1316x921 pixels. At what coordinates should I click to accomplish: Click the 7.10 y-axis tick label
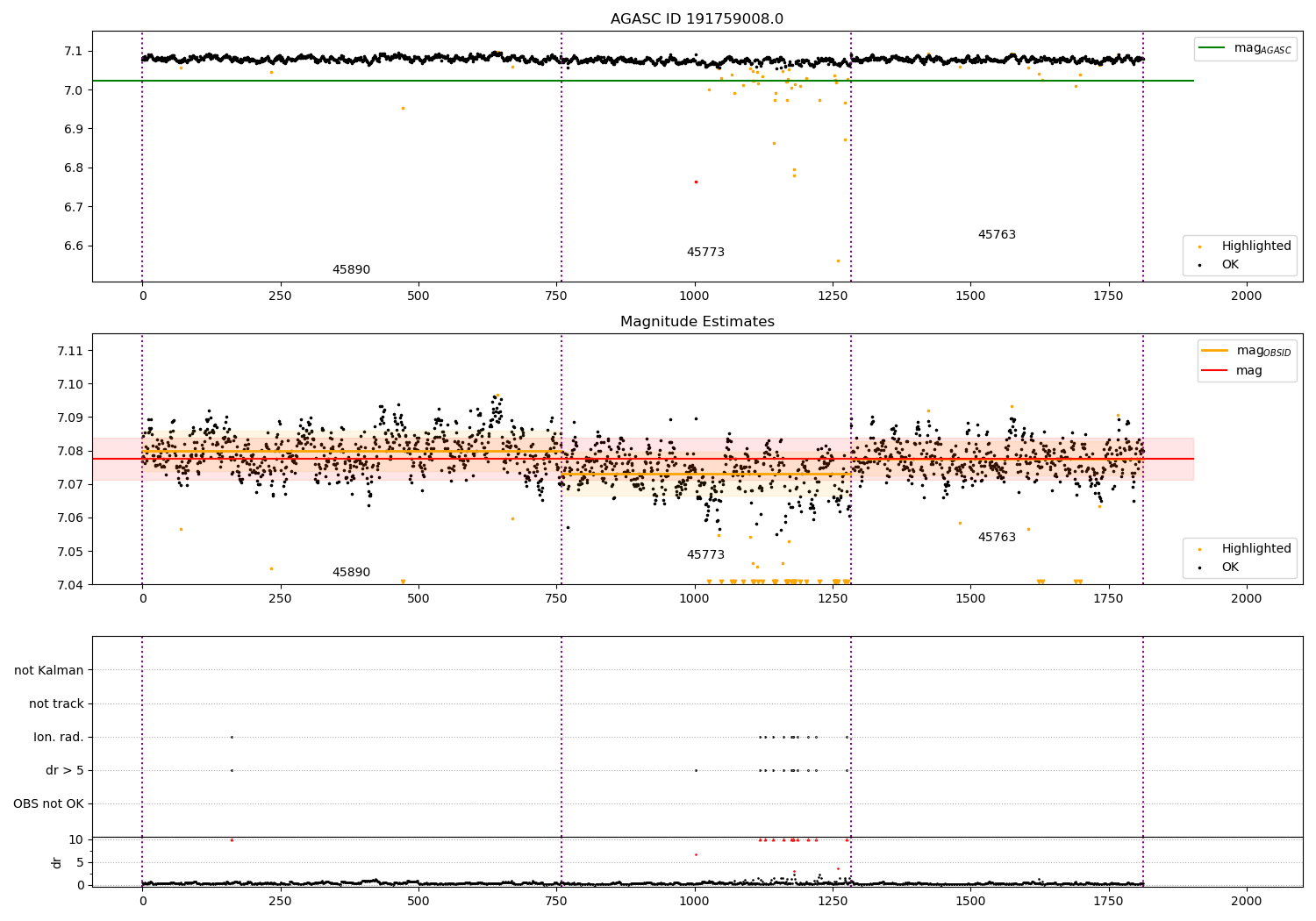(x=70, y=384)
